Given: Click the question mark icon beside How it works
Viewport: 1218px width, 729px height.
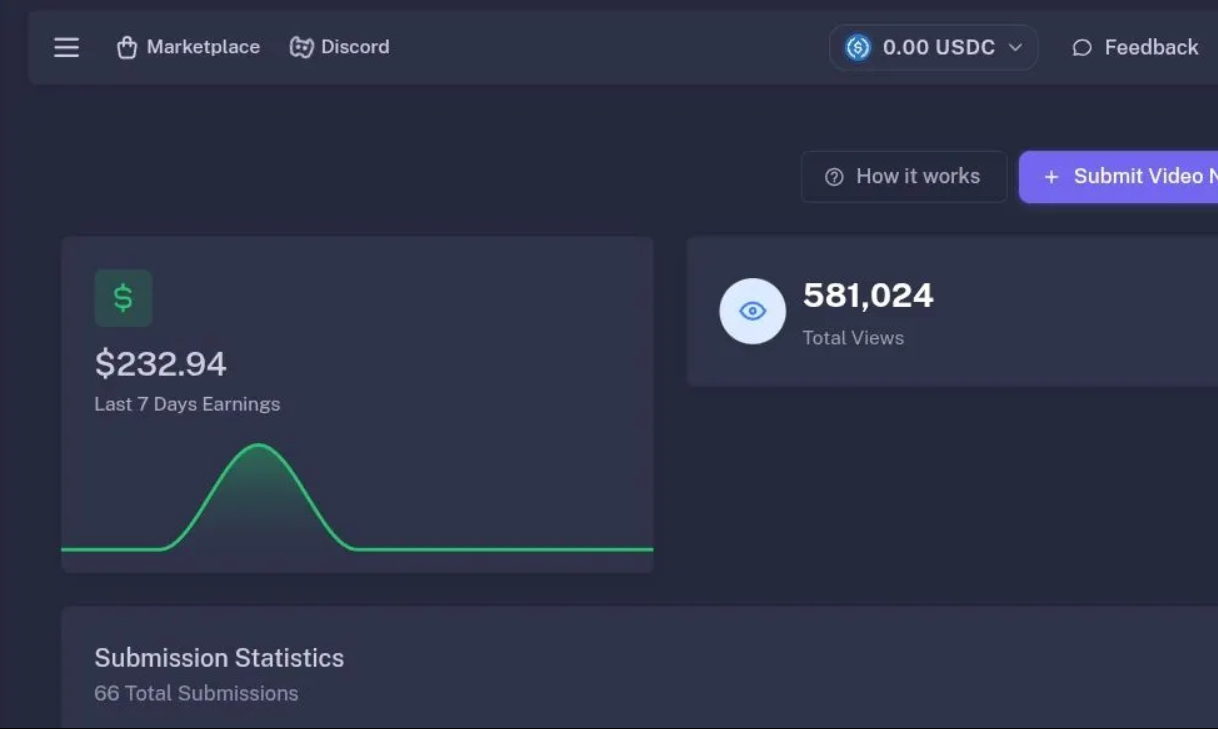Looking at the screenshot, I should 834,176.
